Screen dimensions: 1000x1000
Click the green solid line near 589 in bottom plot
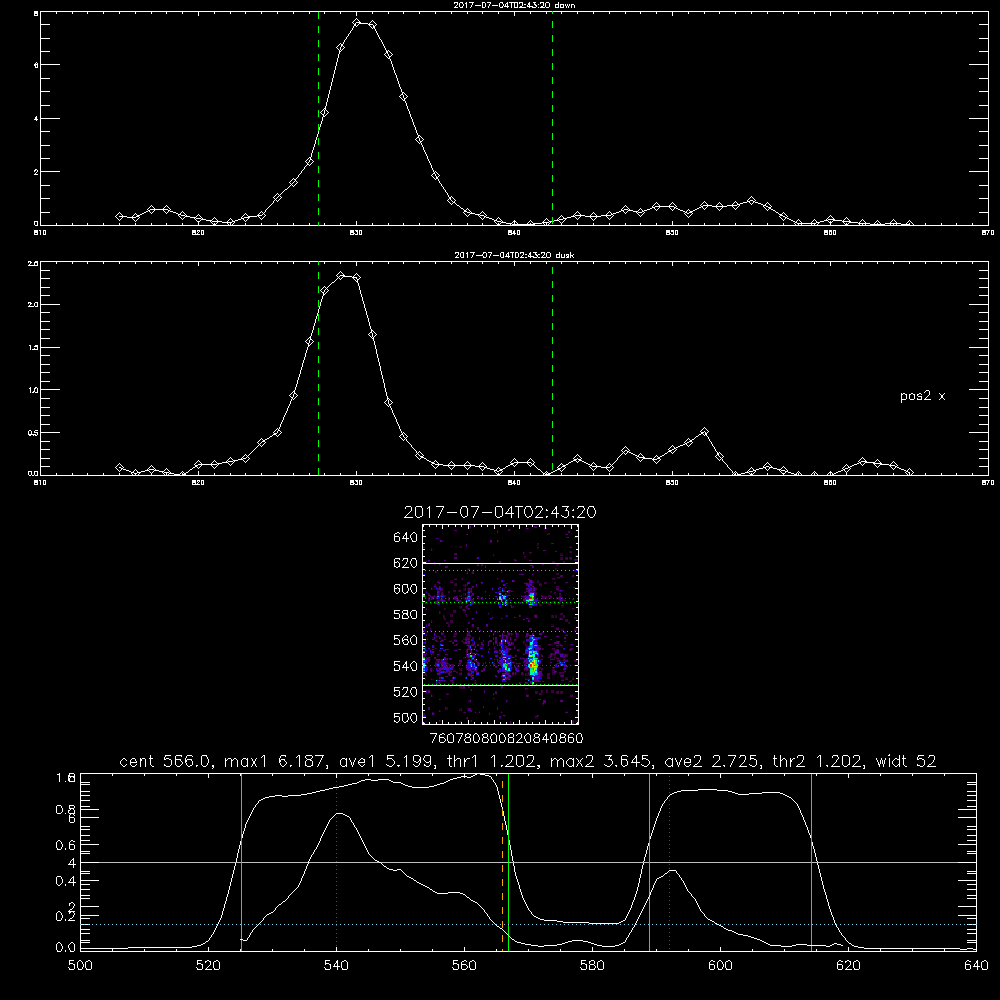click(x=649, y=862)
